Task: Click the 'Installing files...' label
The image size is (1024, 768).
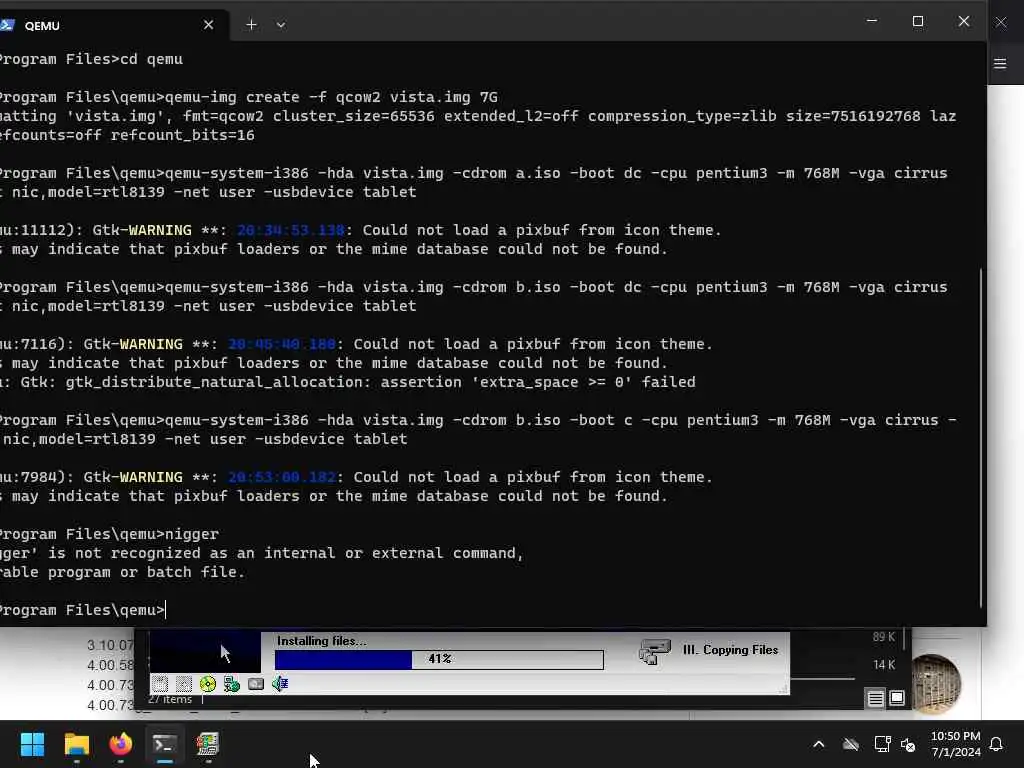Action: tap(321, 641)
